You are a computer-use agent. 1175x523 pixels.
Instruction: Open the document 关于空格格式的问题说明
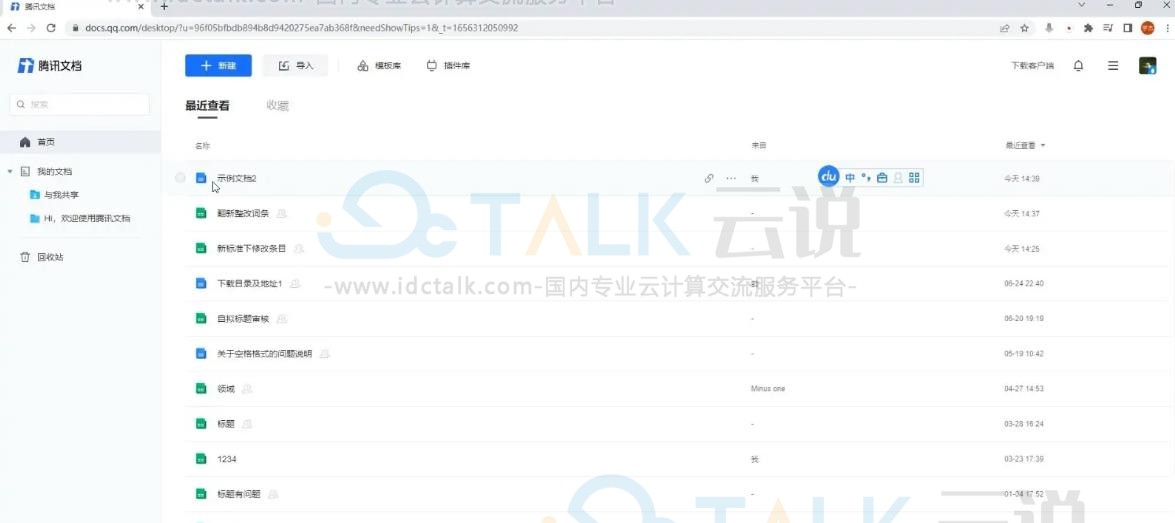[264, 353]
